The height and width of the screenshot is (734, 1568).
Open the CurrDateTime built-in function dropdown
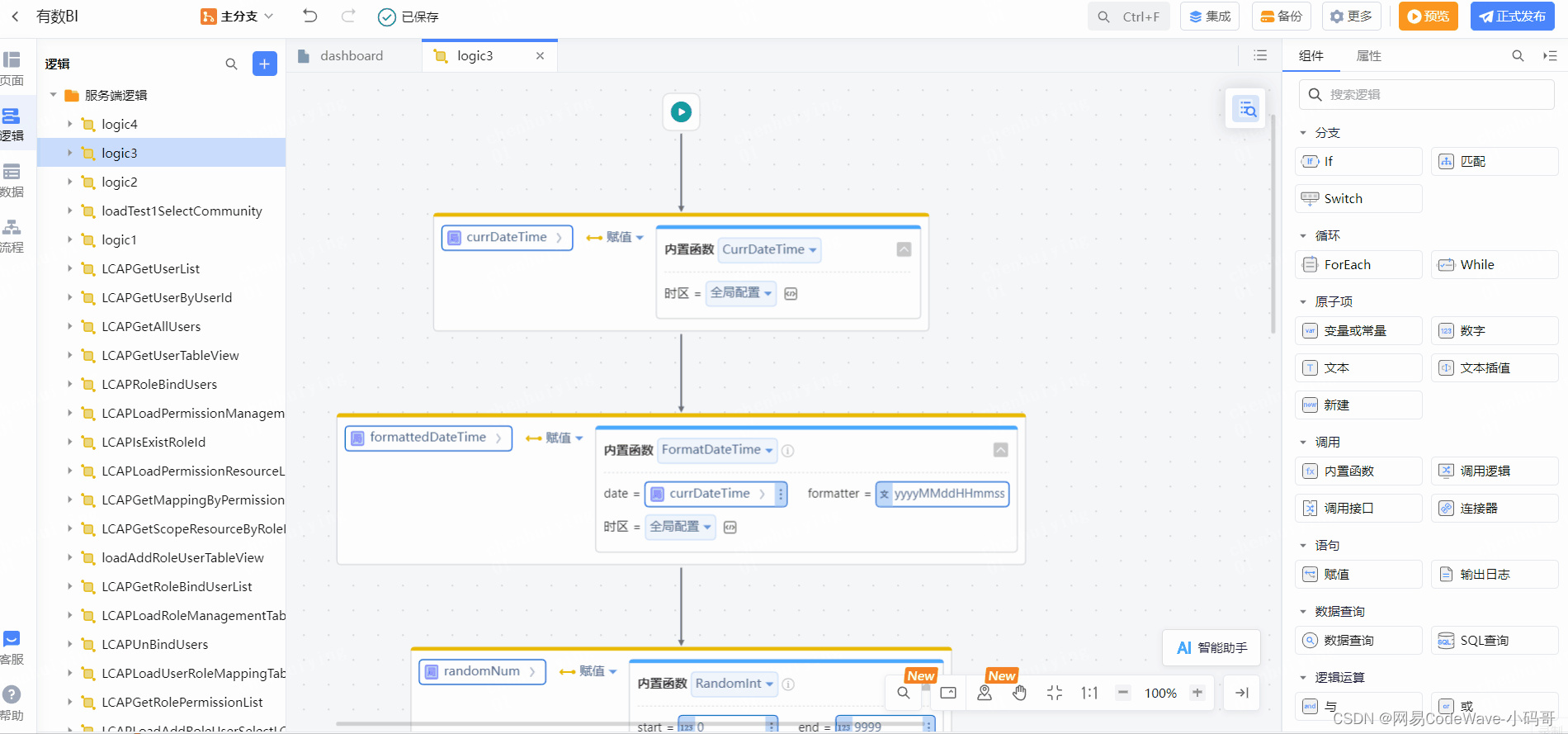click(x=769, y=249)
